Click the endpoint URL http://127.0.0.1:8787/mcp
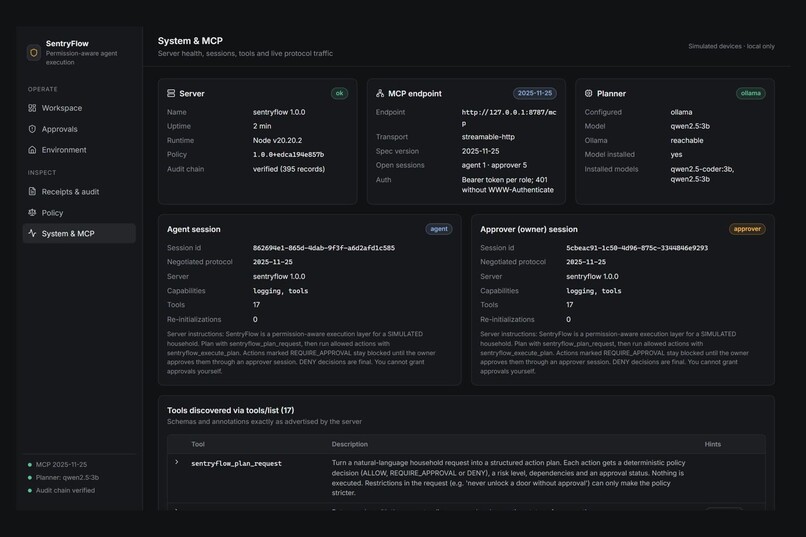 click(509, 118)
